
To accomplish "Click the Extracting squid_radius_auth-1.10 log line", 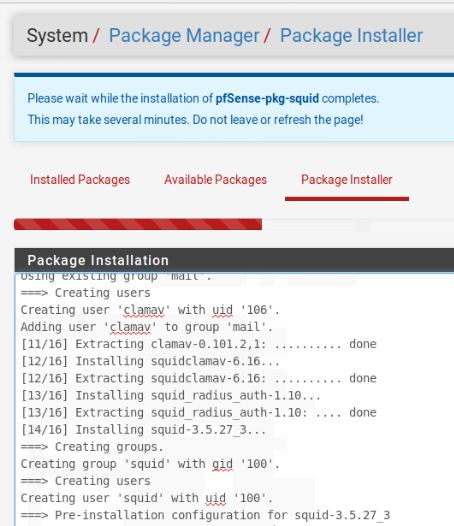I will tap(199, 413).
